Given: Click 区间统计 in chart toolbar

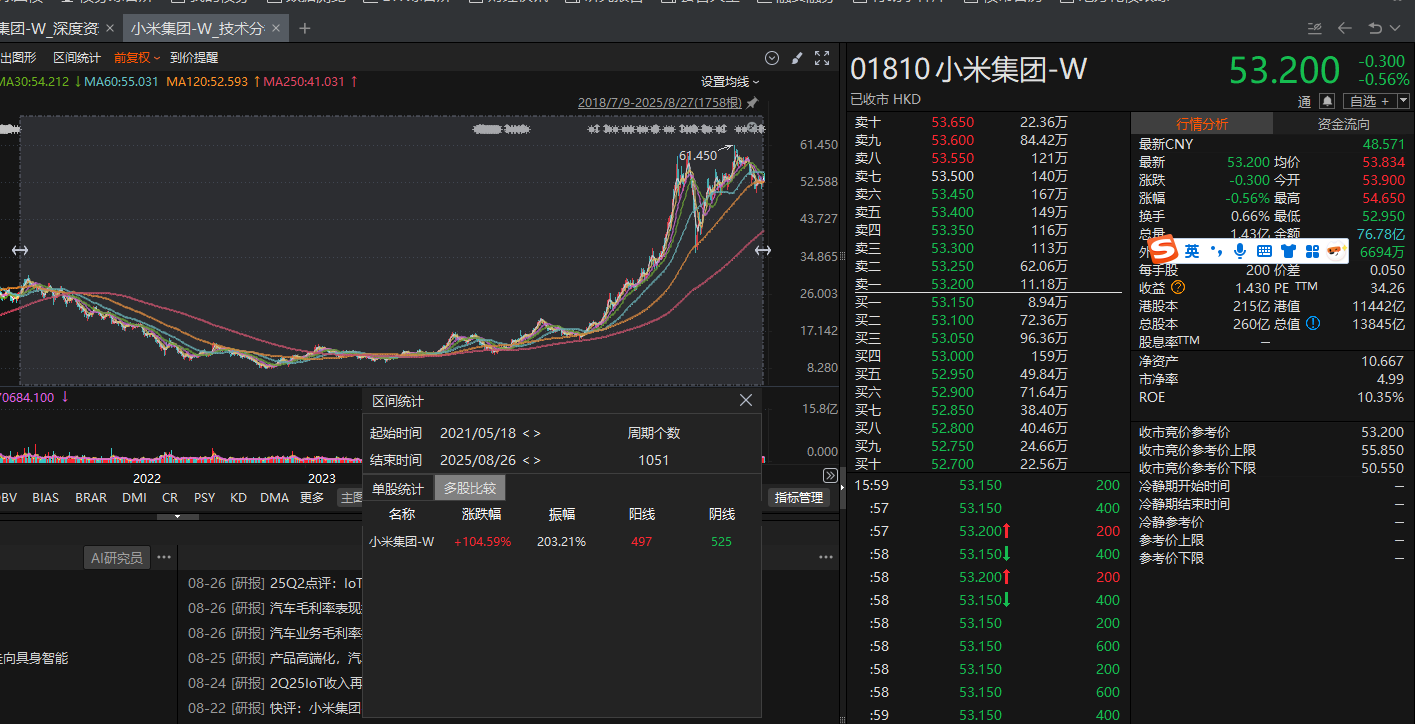Looking at the screenshot, I should point(77,58).
